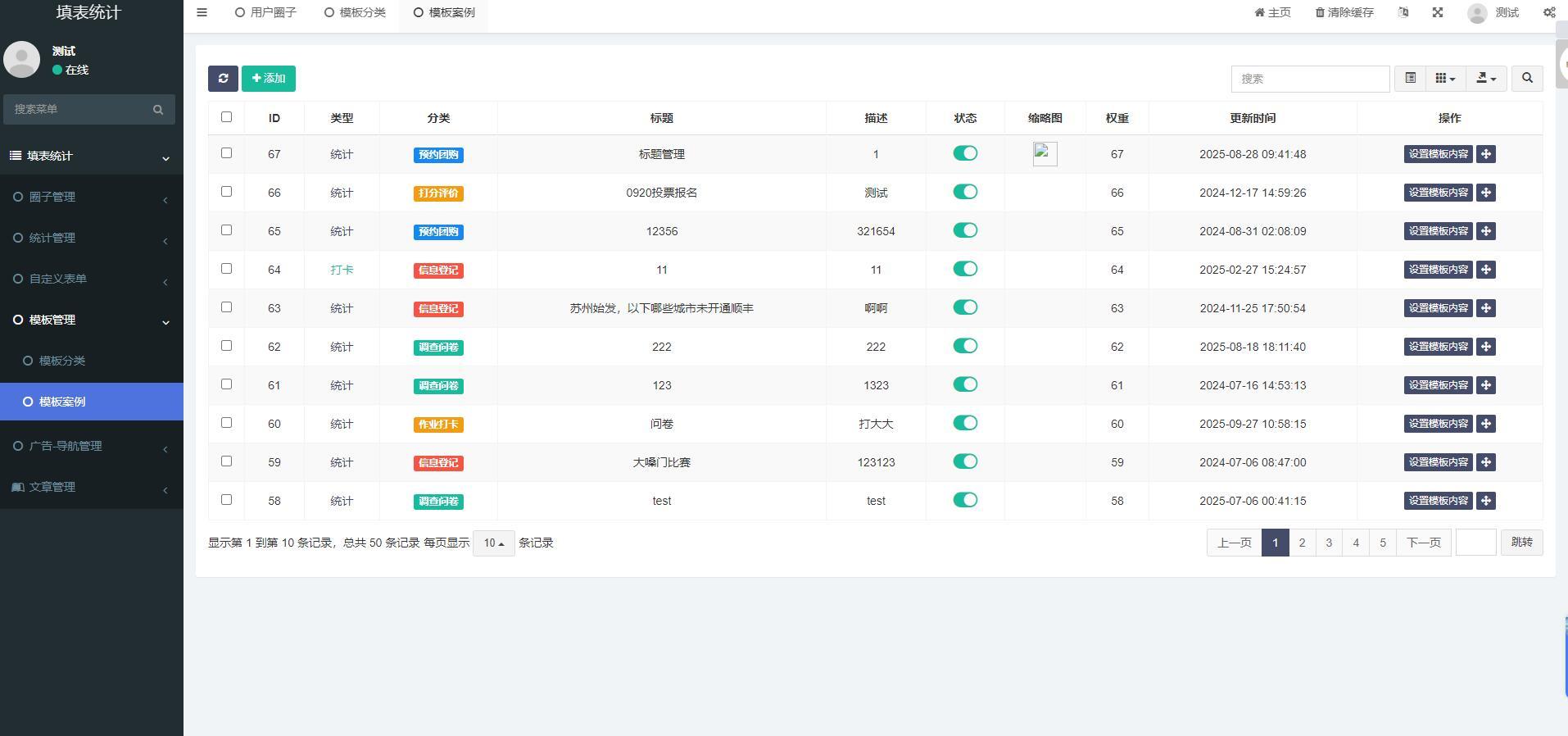Toggle the table list view icon
Screen dimensions: 1568x736
[1410, 79]
